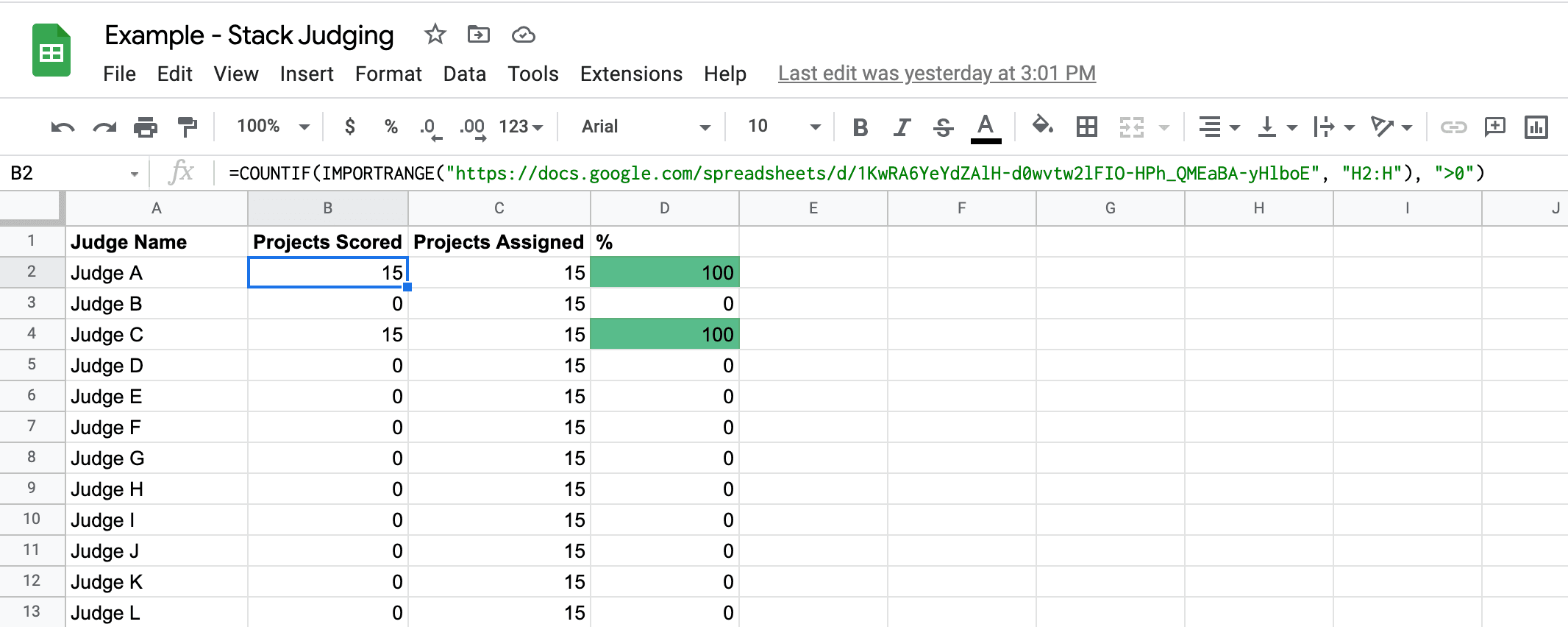
Task: Click the Undo arrow icon
Action: [63, 127]
